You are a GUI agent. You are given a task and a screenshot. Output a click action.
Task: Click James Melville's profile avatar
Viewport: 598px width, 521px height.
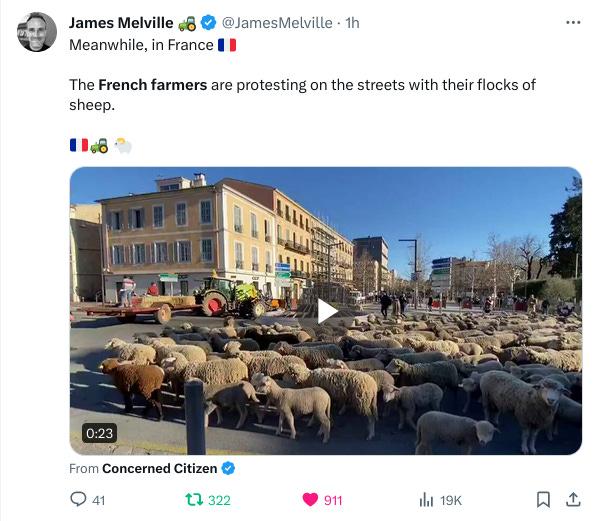(37, 32)
